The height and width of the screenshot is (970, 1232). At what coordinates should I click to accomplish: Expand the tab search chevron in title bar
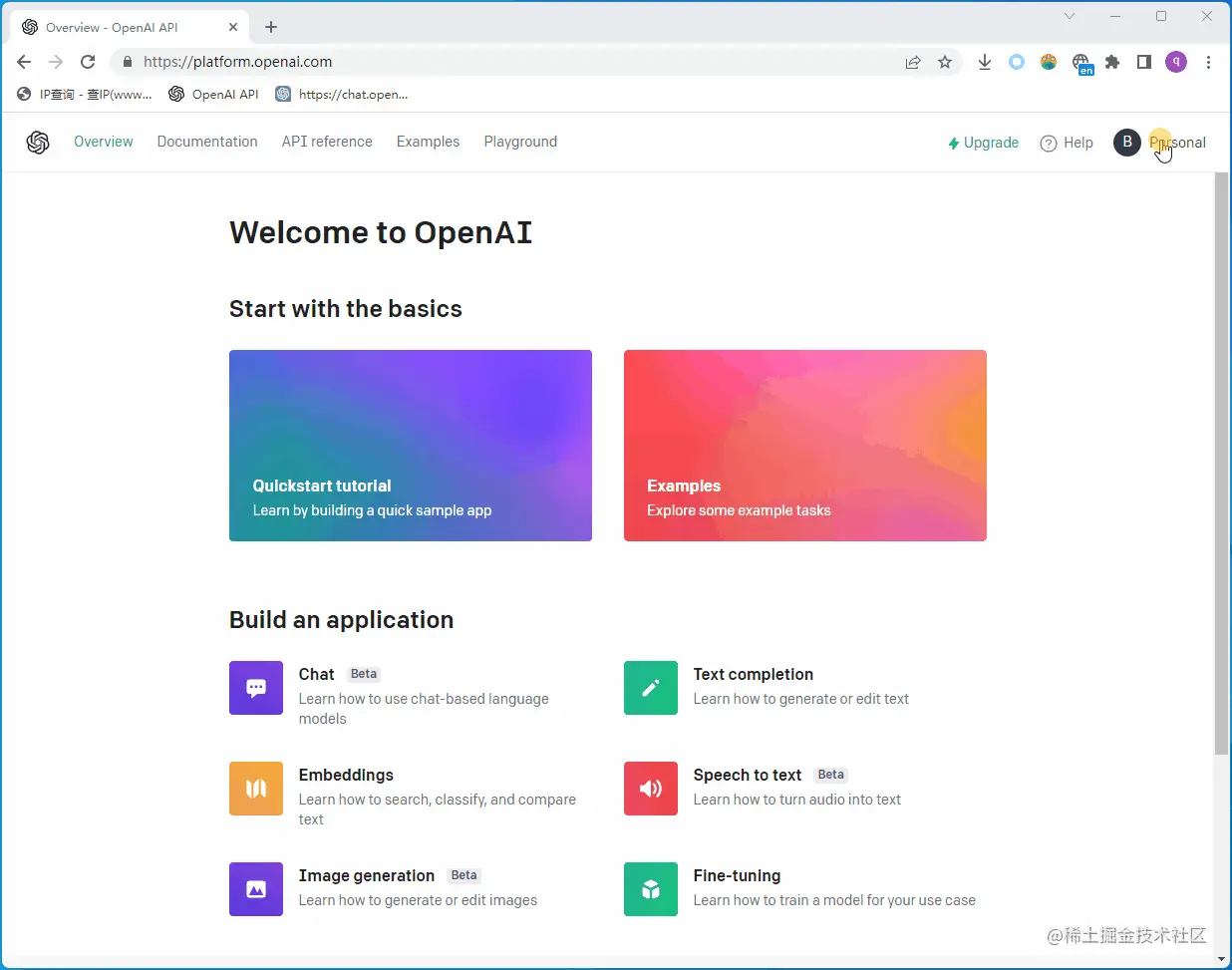(1070, 16)
